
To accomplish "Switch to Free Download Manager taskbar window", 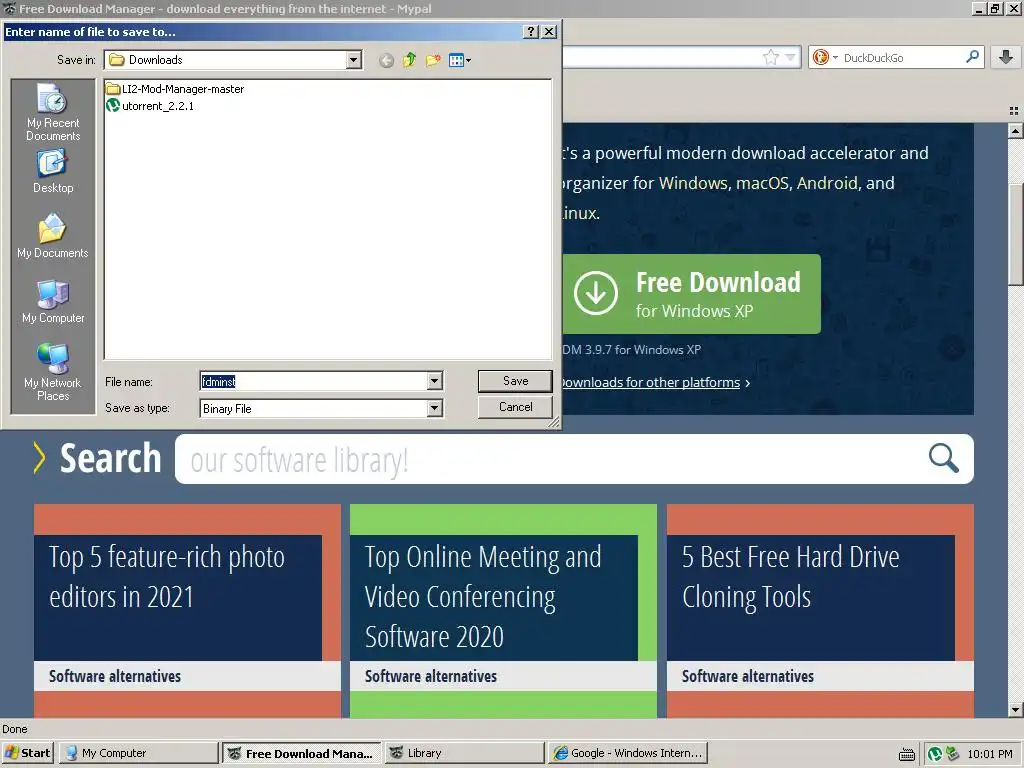I will point(301,753).
